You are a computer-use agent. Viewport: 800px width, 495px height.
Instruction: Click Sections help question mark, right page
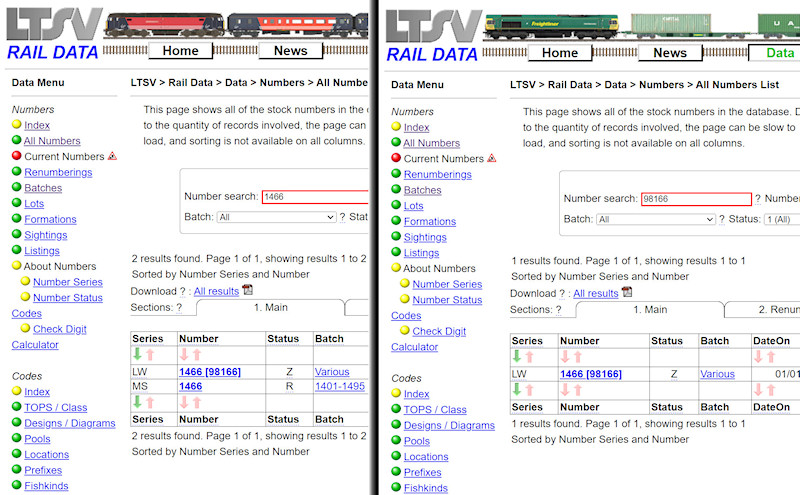pyautogui.click(x=558, y=310)
